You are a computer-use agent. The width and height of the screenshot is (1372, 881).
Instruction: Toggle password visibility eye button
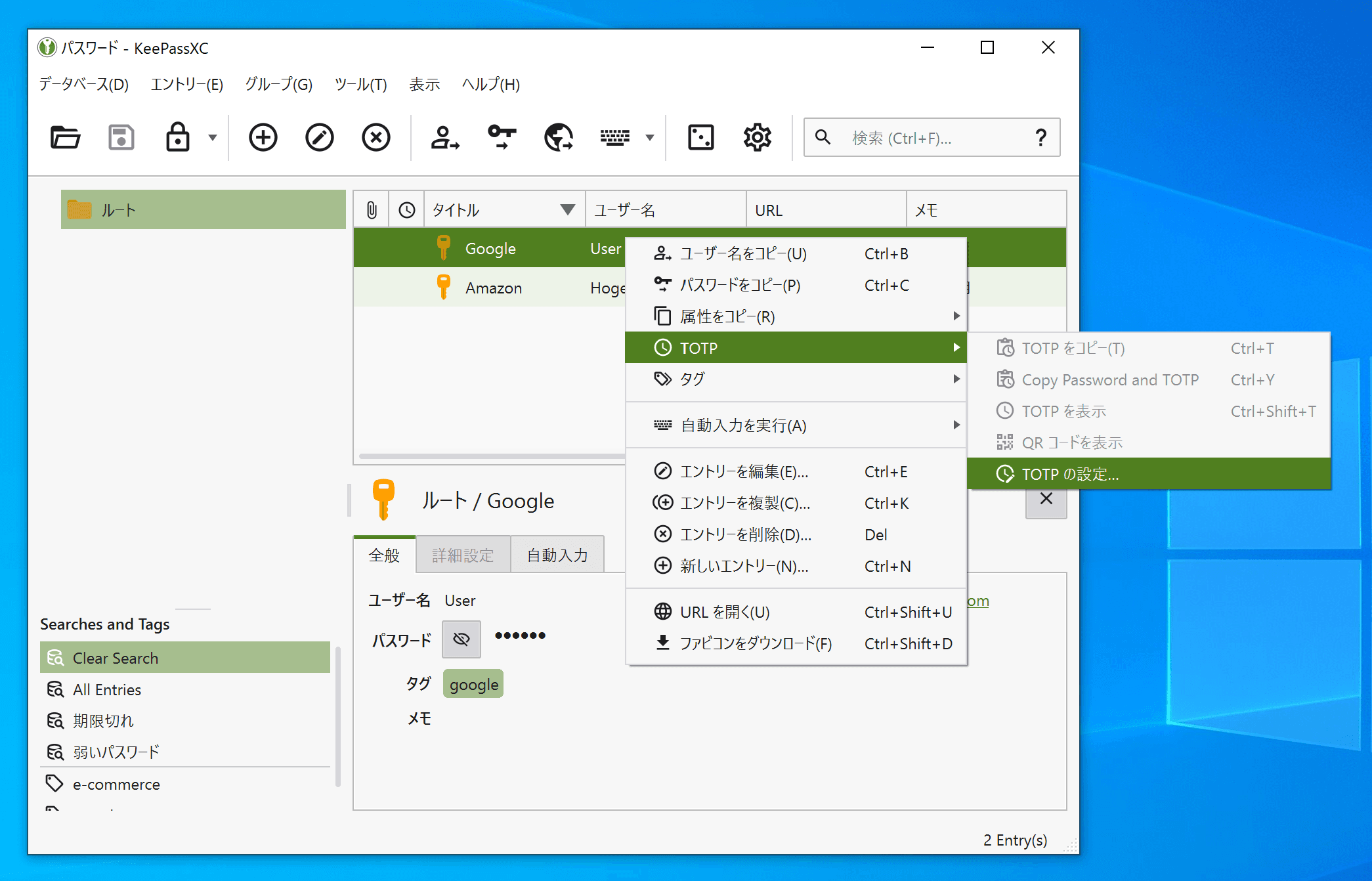[461, 639]
